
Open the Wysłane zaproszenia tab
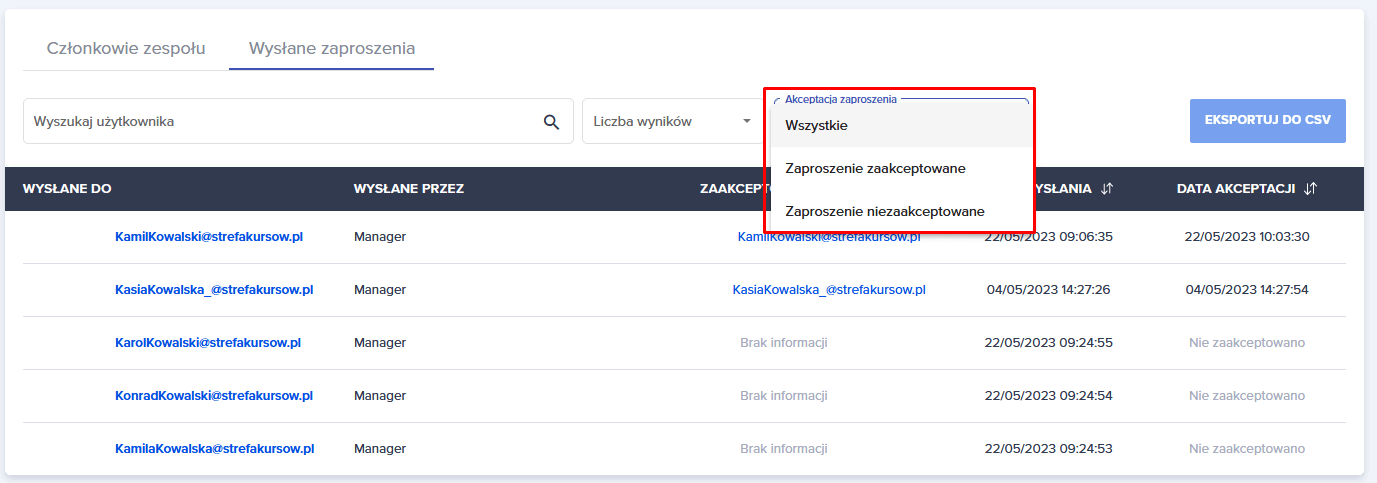(332, 48)
